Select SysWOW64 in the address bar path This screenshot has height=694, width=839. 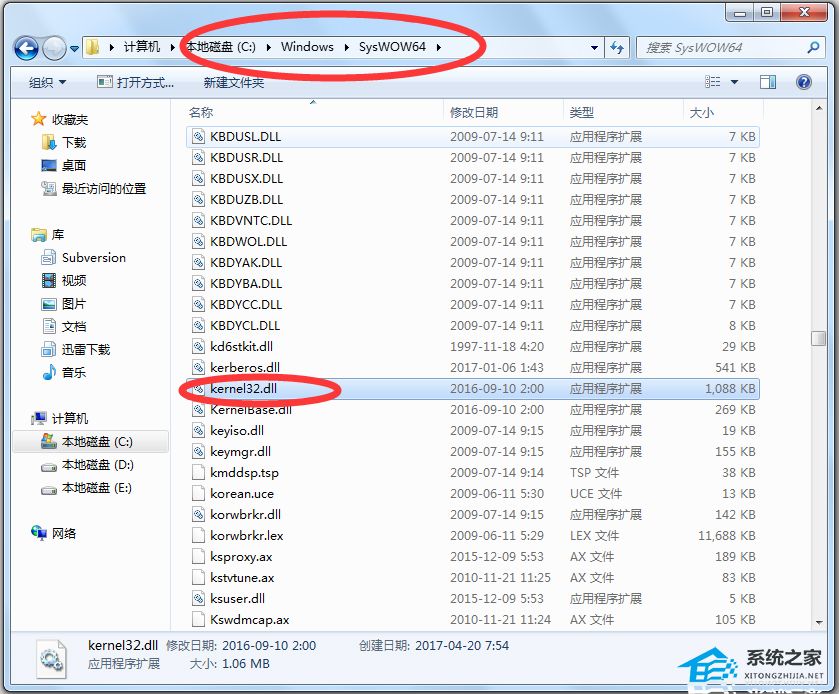tap(392, 47)
